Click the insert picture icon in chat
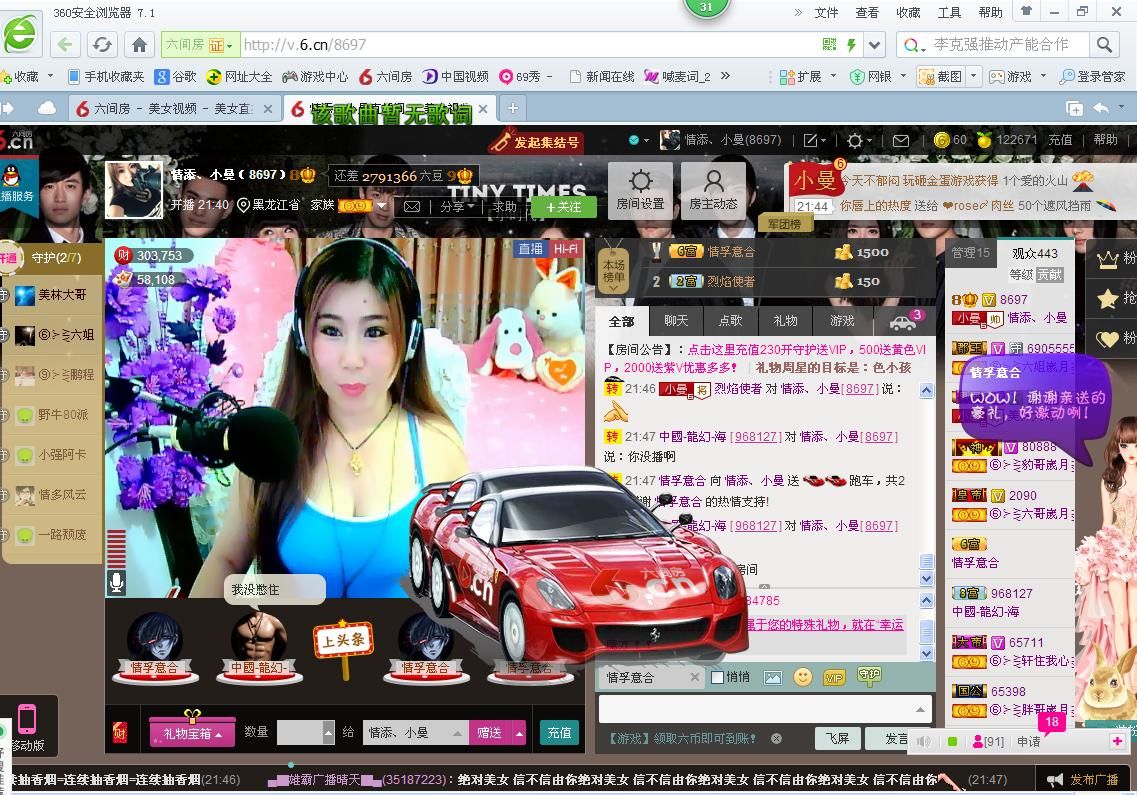 (x=772, y=677)
